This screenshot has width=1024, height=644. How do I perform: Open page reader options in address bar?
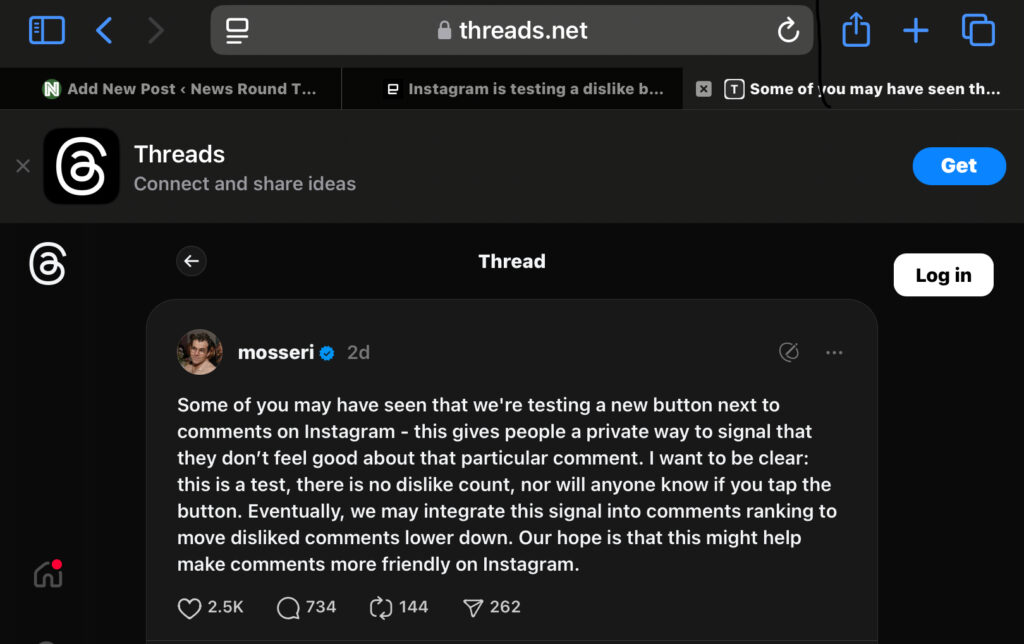(x=237, y=30)
